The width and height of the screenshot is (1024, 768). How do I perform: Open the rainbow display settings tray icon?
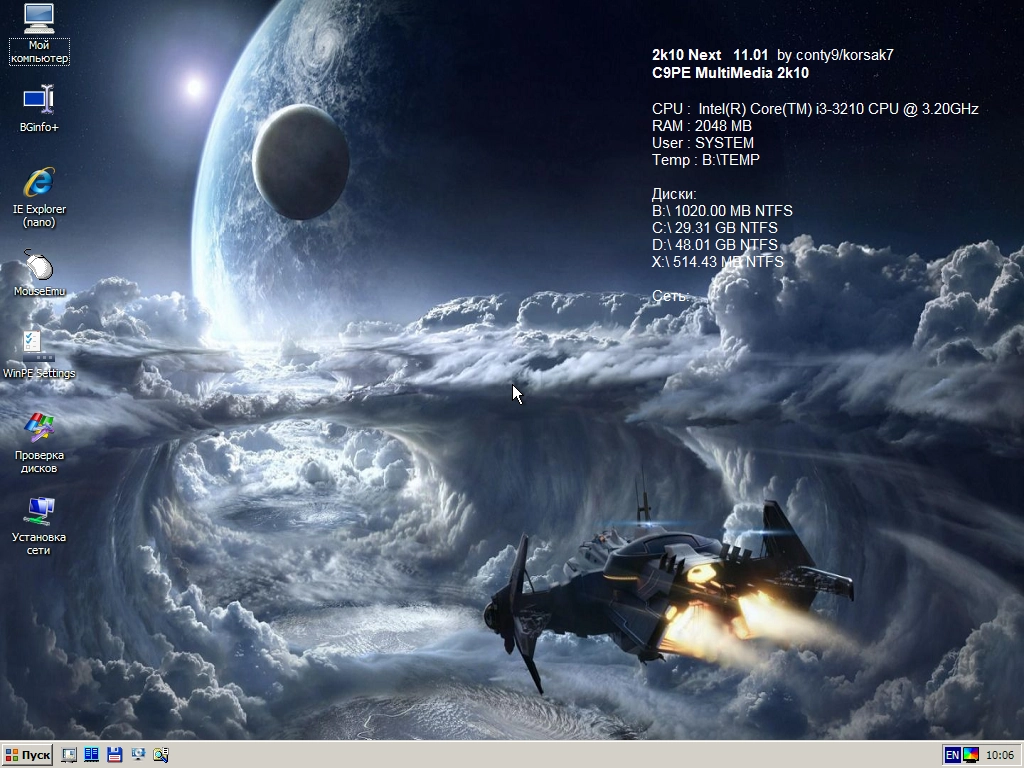pos(971,756)
